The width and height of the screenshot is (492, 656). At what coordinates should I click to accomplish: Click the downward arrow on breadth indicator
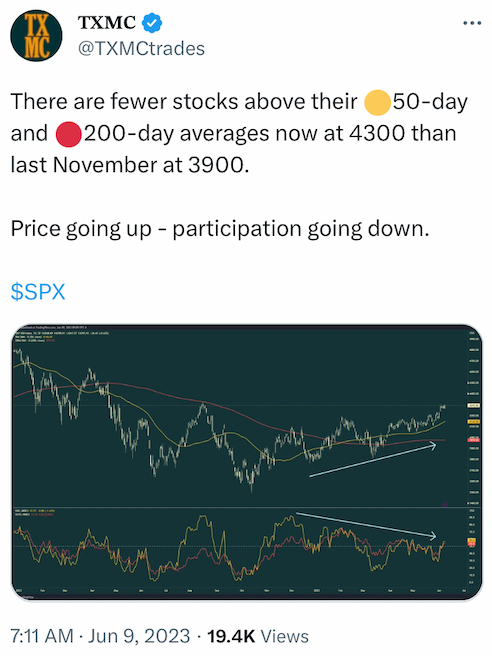366,525
